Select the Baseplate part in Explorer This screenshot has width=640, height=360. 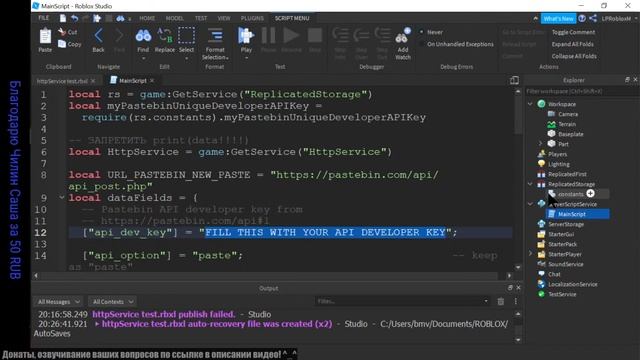click(x=571, y=134)
